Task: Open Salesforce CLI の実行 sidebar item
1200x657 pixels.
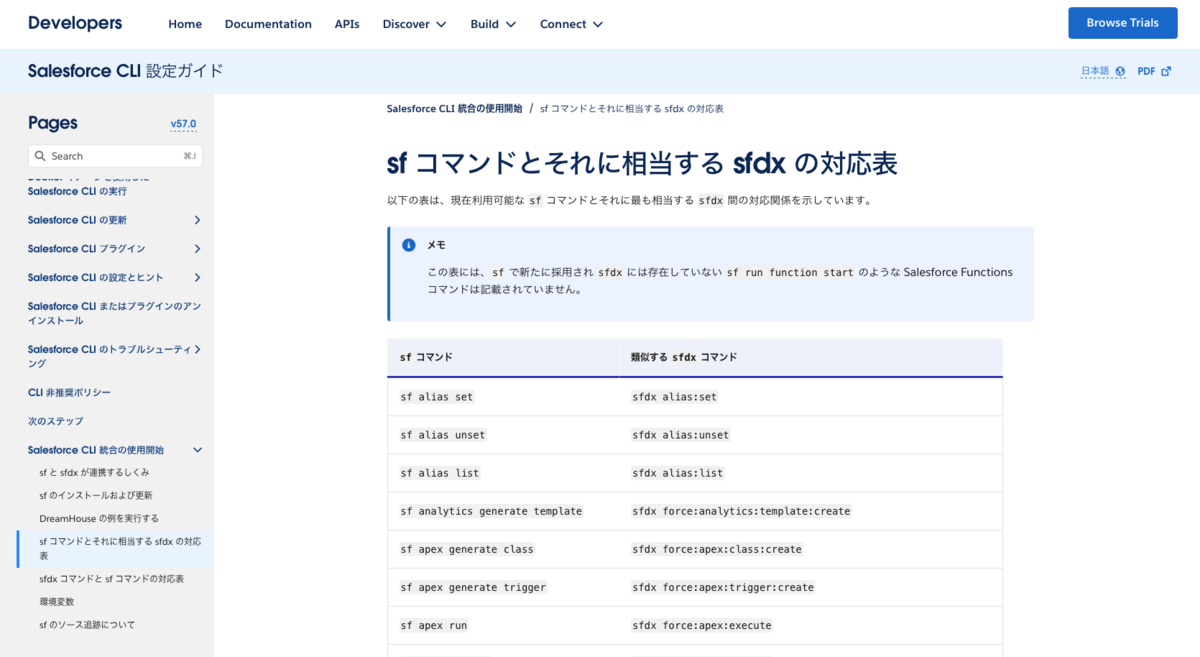Action: coord(77,191)
